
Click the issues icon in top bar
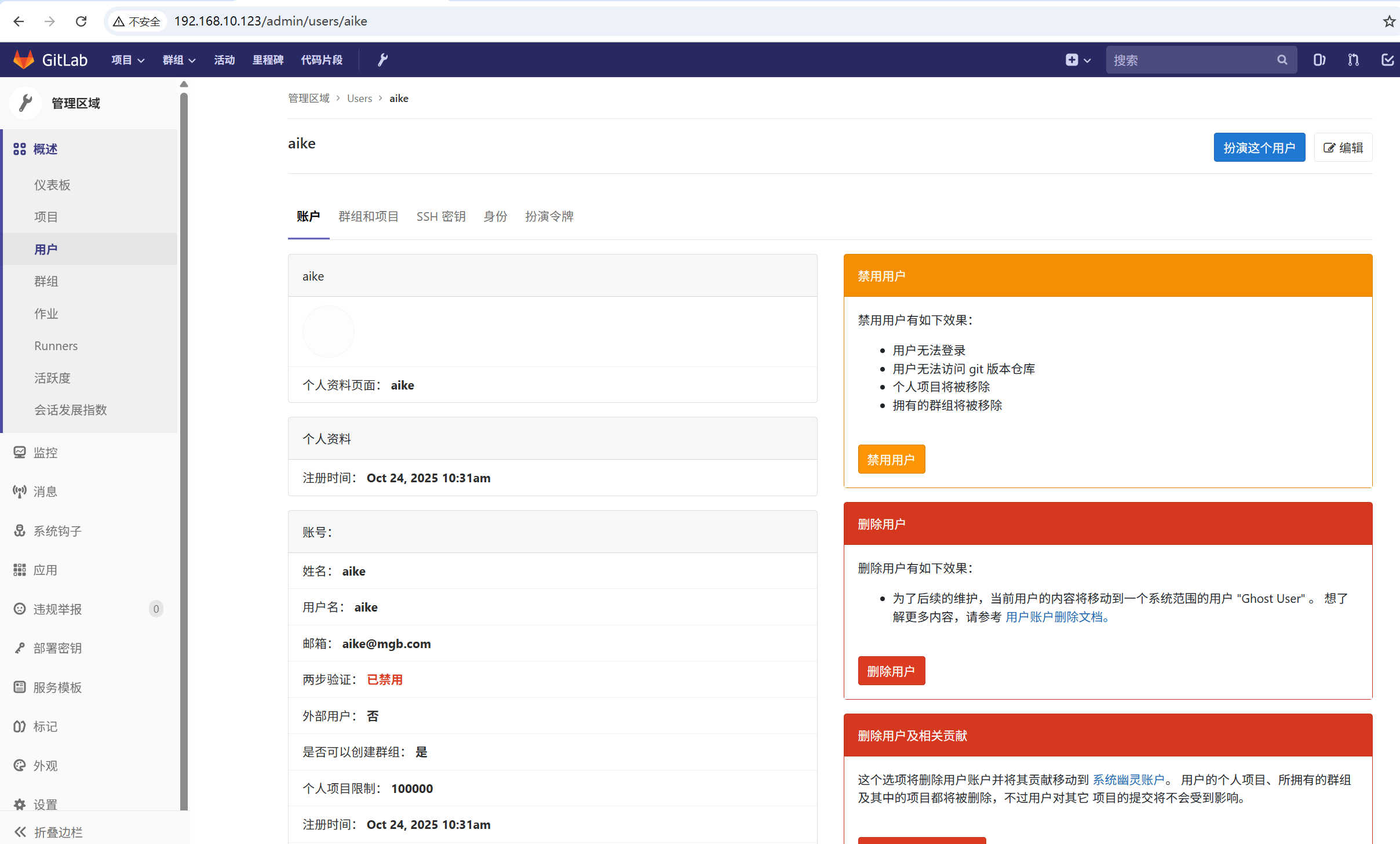tap(1319, 60)
